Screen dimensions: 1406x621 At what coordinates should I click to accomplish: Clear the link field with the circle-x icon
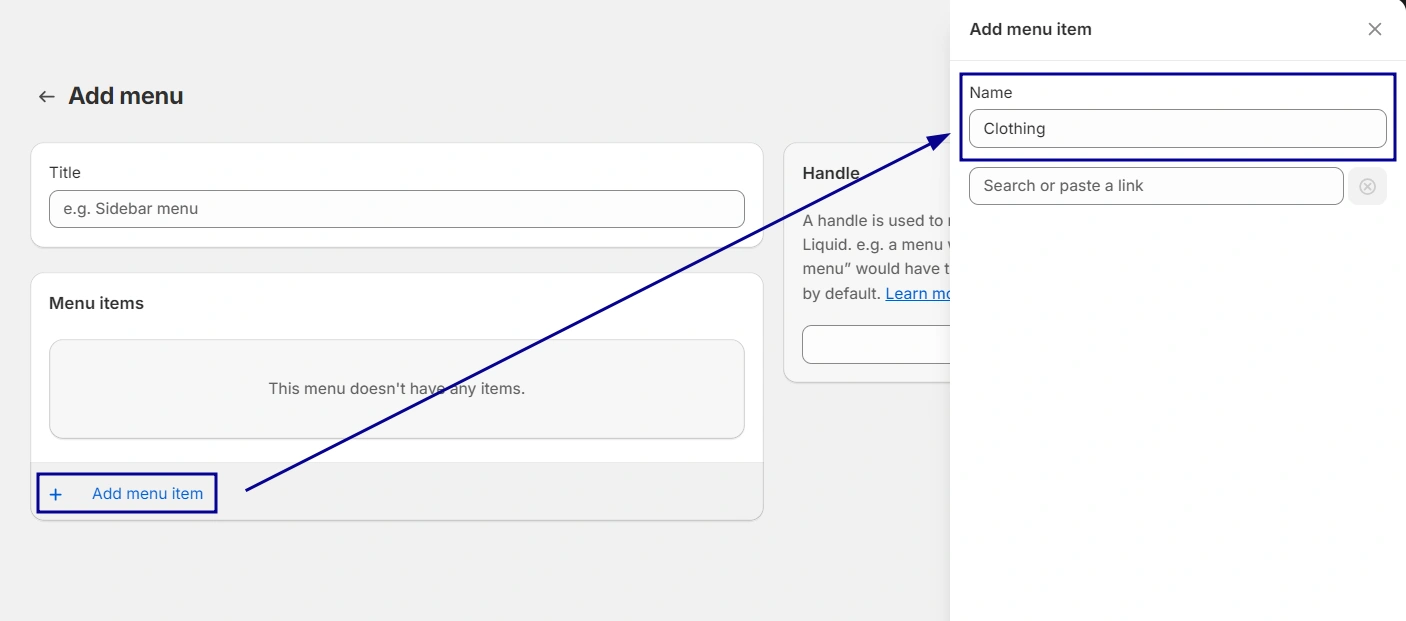[x=1367, y=186]
